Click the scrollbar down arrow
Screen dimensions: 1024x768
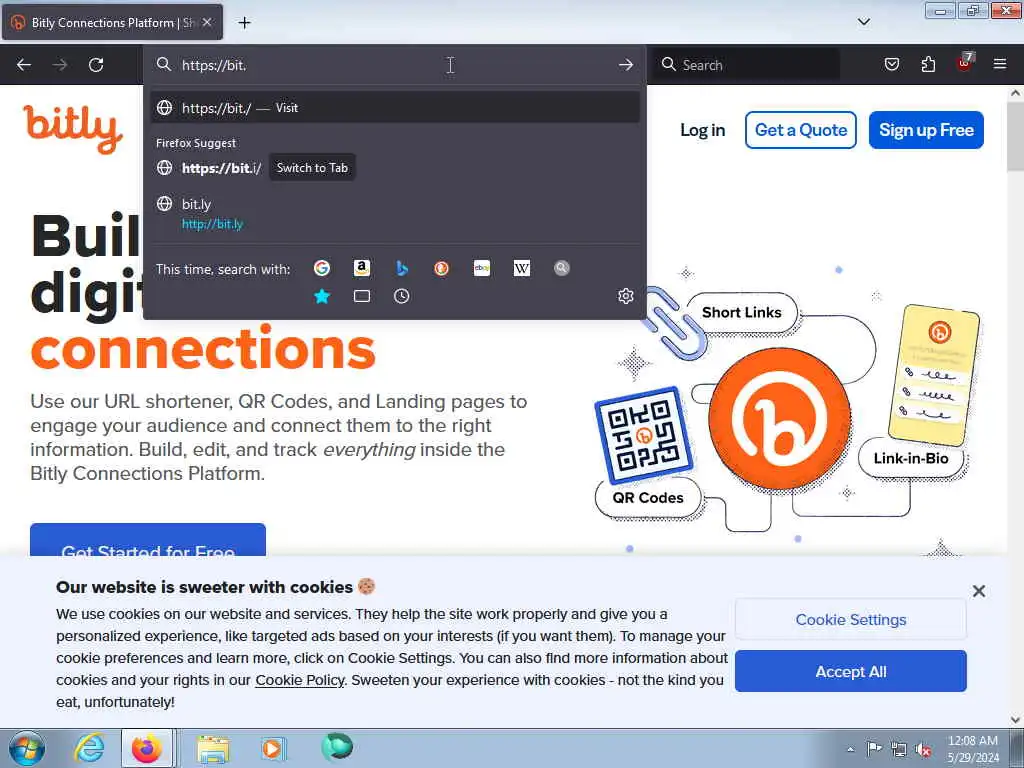pos(1015,720)
